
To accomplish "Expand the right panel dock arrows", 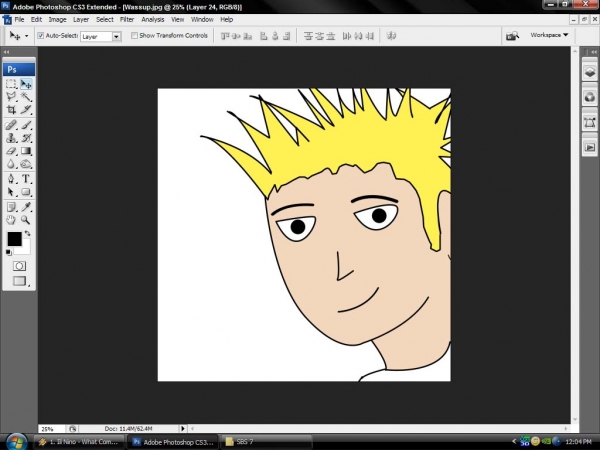I will (593, 52).
